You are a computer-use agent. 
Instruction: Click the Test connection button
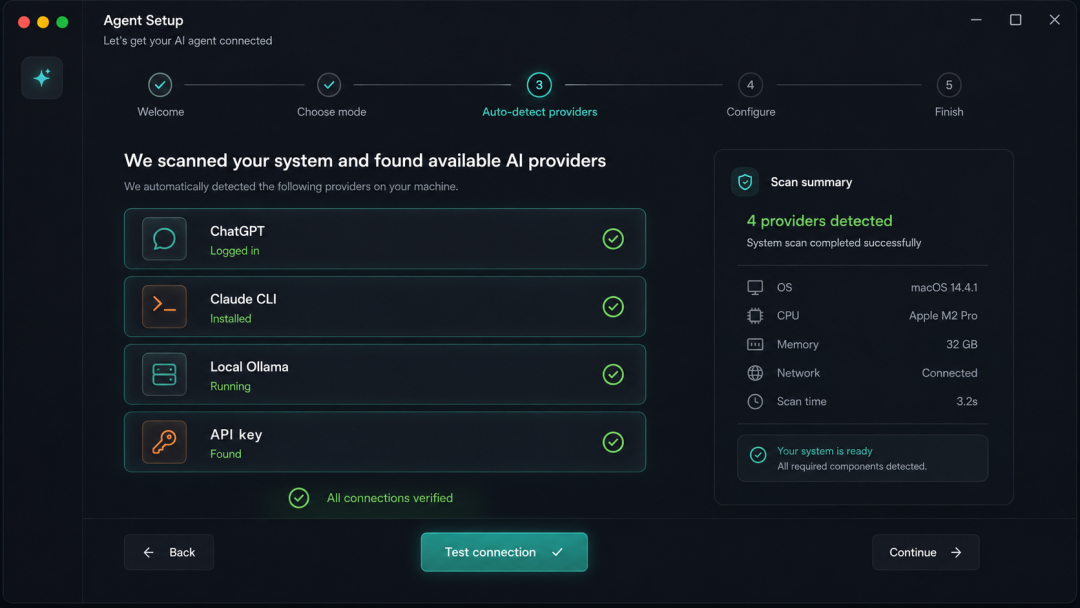pos(504,552)
